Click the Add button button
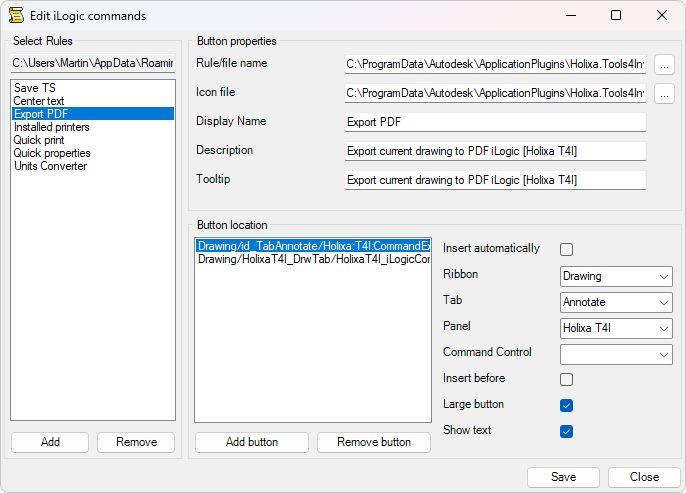Screen dimensions: 686x493 coord(252,442)
